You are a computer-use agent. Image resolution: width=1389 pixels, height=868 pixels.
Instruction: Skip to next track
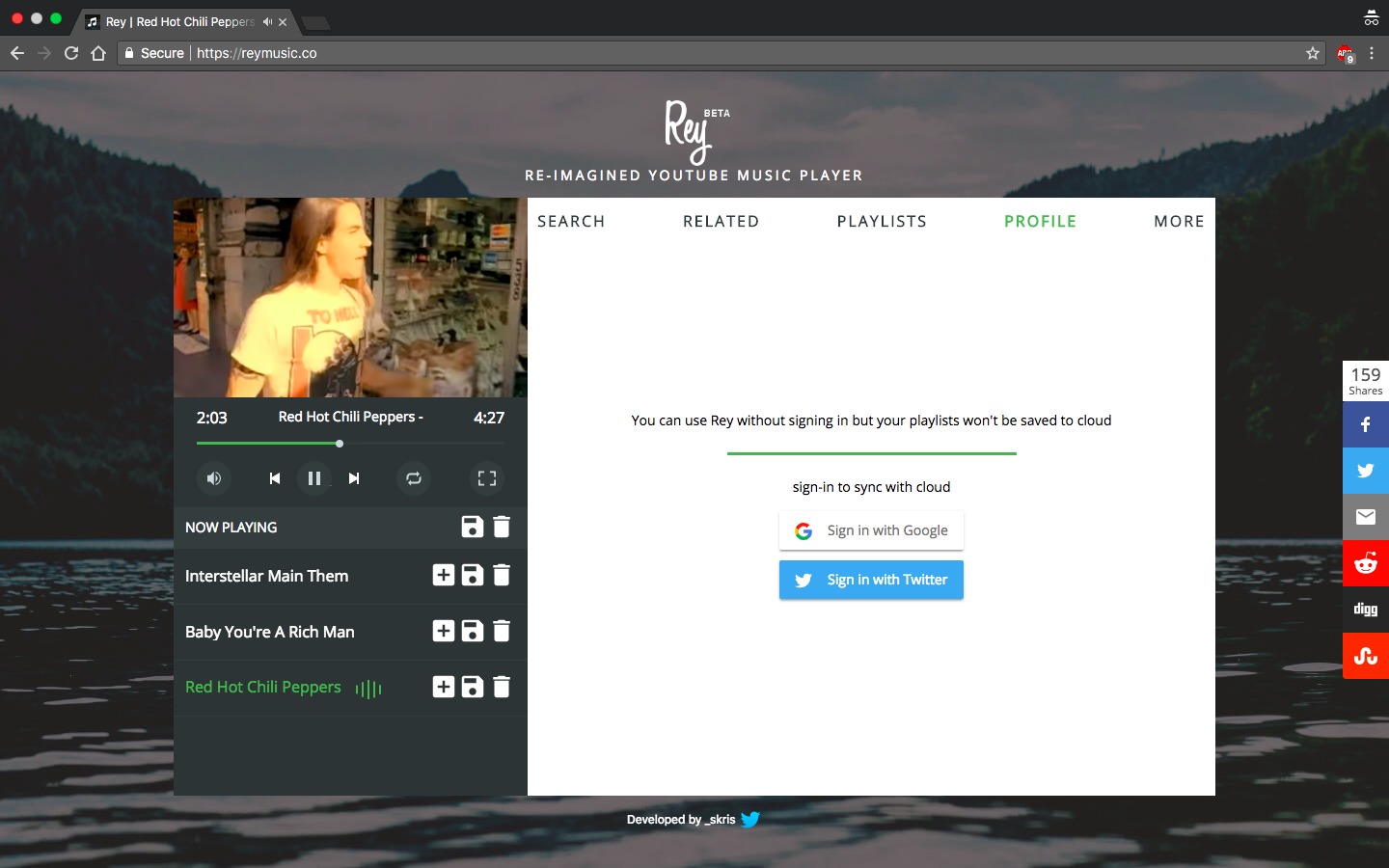354,478
